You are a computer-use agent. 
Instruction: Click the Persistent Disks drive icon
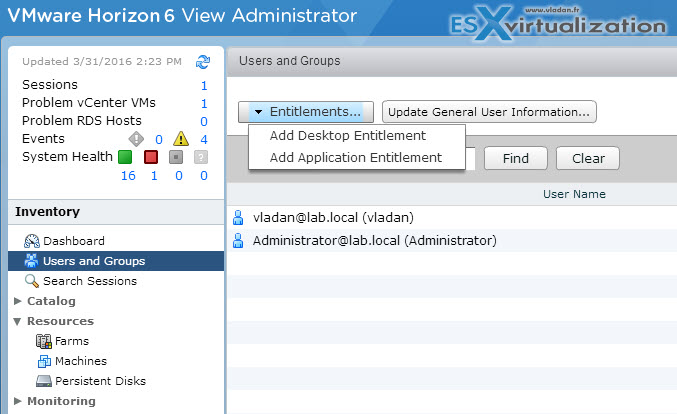[44, 381]
